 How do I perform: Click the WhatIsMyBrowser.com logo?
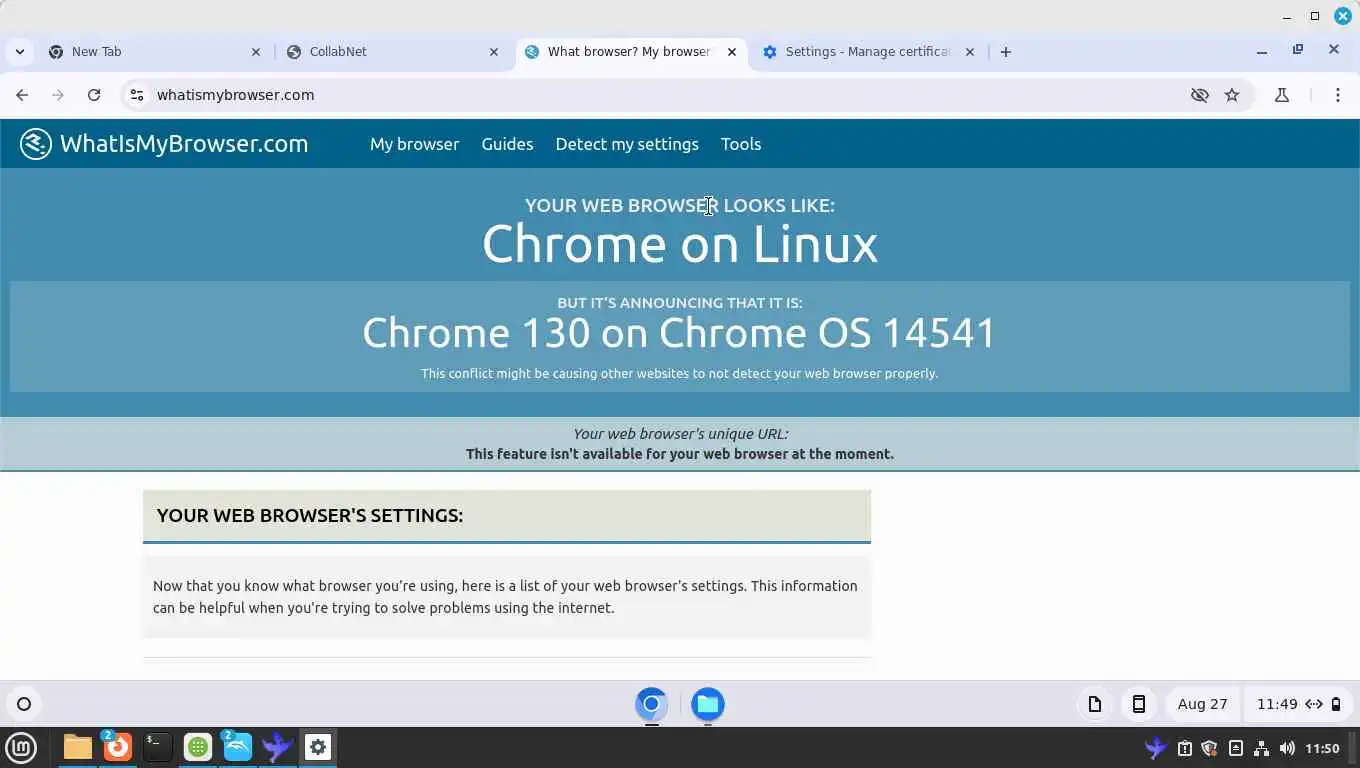pos(164,144)
